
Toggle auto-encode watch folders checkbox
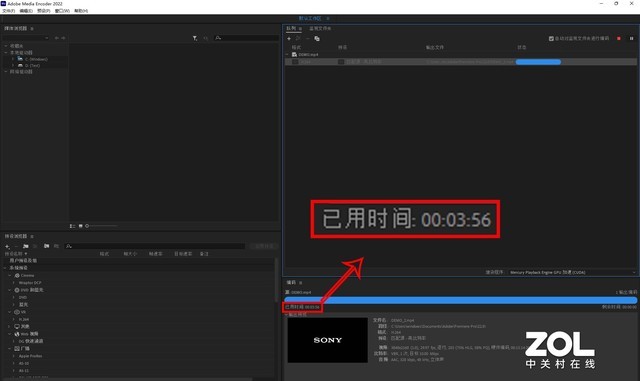(x=551, y=38)
